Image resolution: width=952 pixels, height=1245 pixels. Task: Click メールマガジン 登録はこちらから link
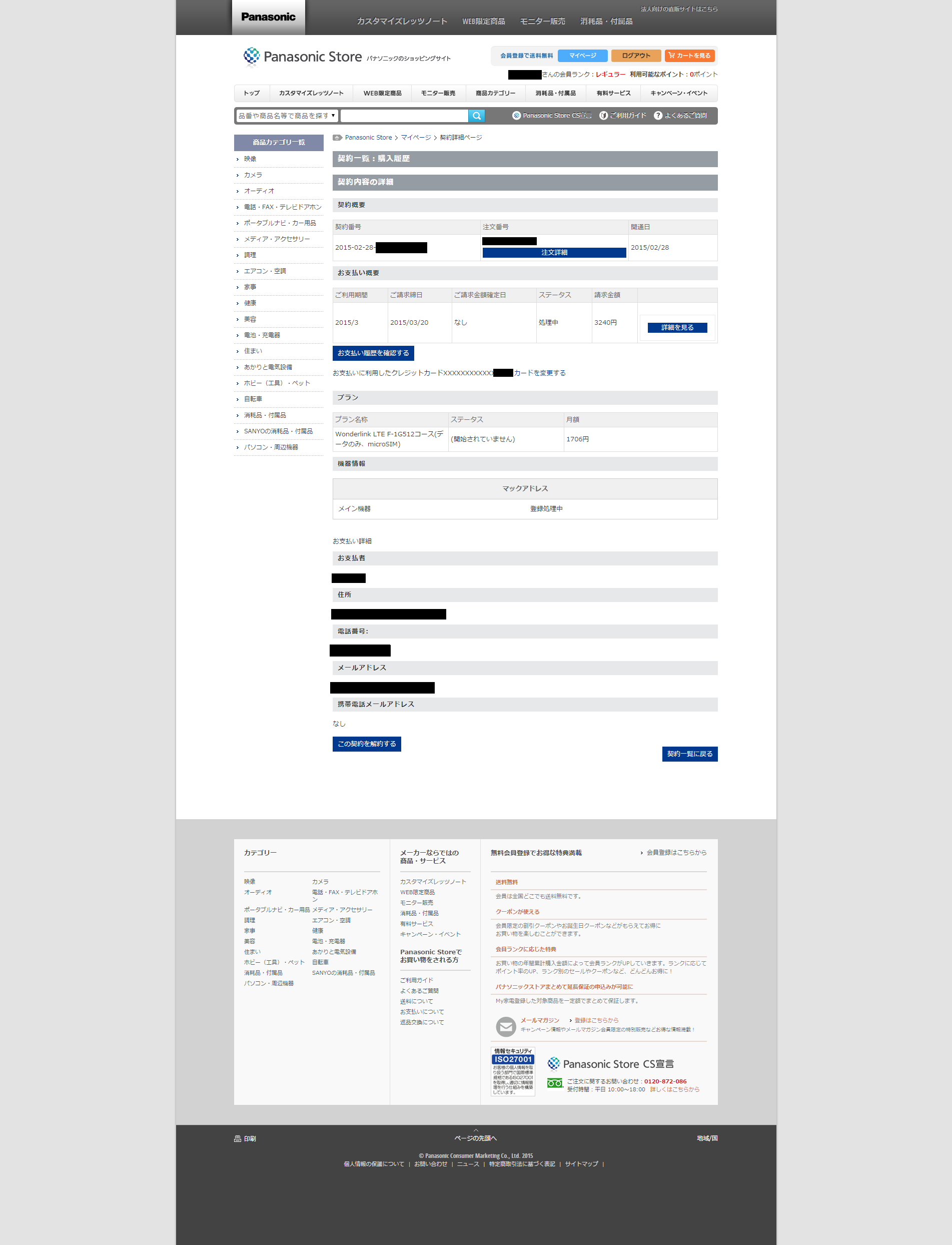coord(596,1020)
